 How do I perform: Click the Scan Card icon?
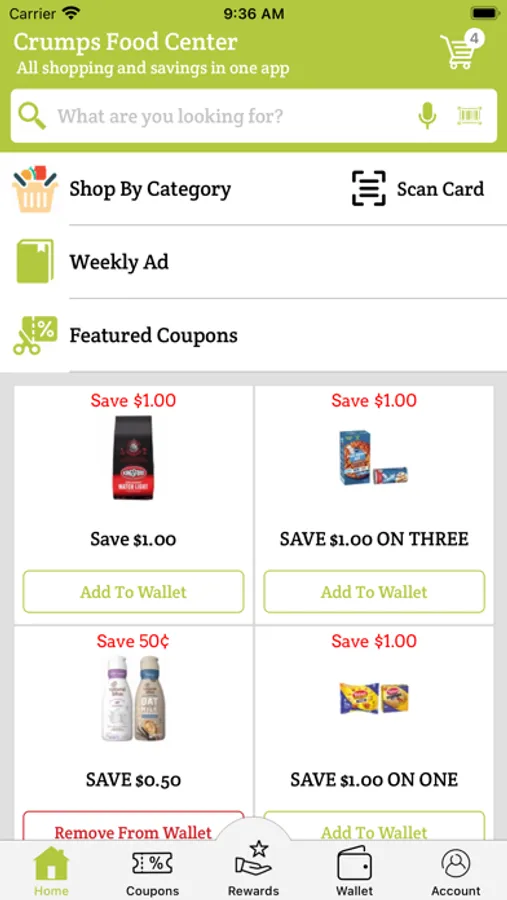(369, 188)
